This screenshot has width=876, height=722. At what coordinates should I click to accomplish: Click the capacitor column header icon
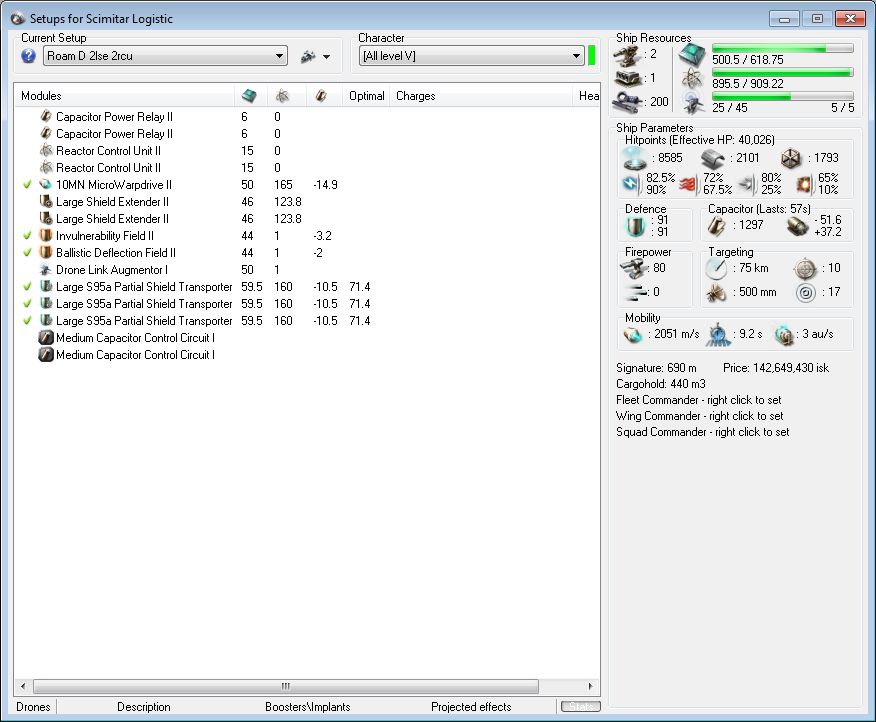pyautogui.click(x=321, y=96)
